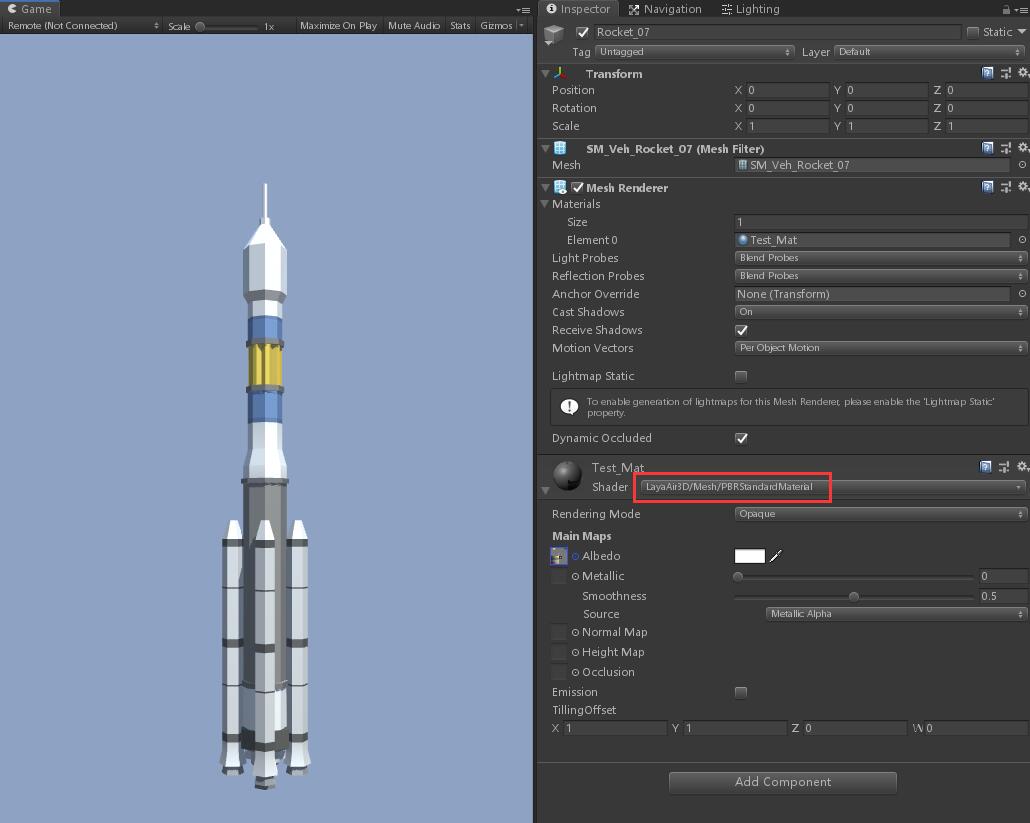Open the Rendering Mode dropdown
Image resolution: width=1030 pixels, height=823 pixels.
[878, 513]
